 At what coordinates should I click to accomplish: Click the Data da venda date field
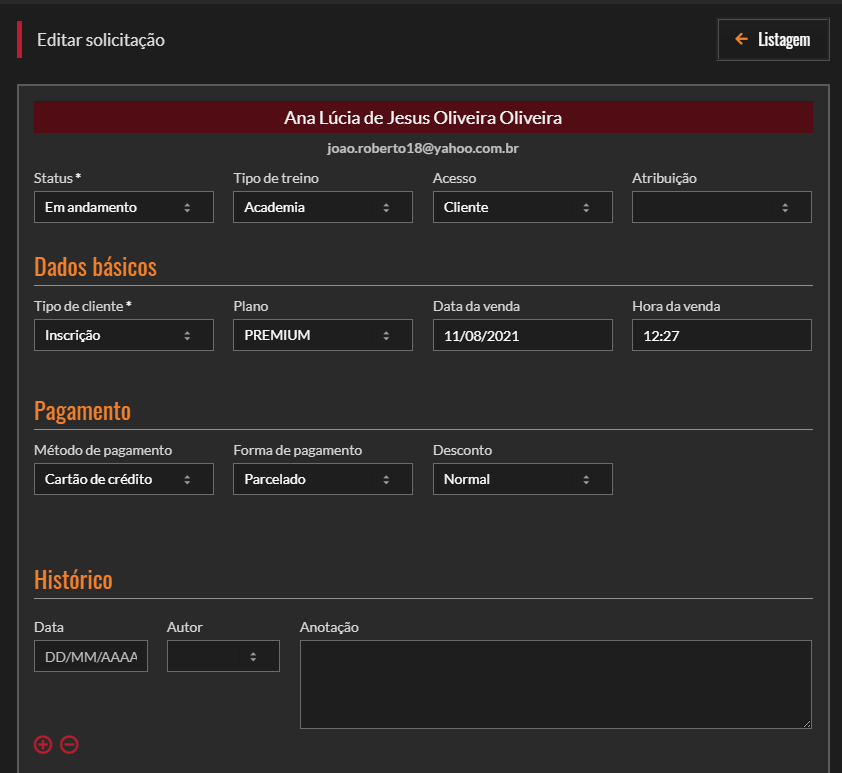[x=522, y=336]
